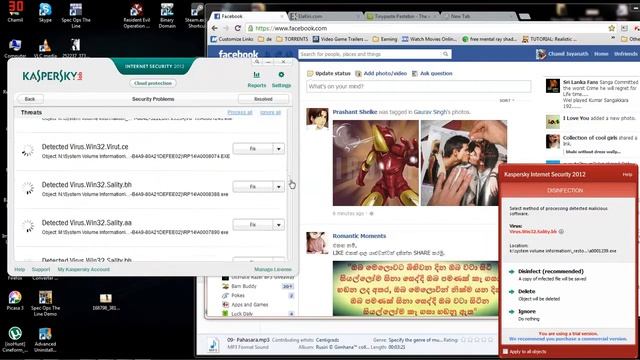The image size is (640, 360).
Task: Open Resident Evil Operation desktop icon
Action: 137,10
